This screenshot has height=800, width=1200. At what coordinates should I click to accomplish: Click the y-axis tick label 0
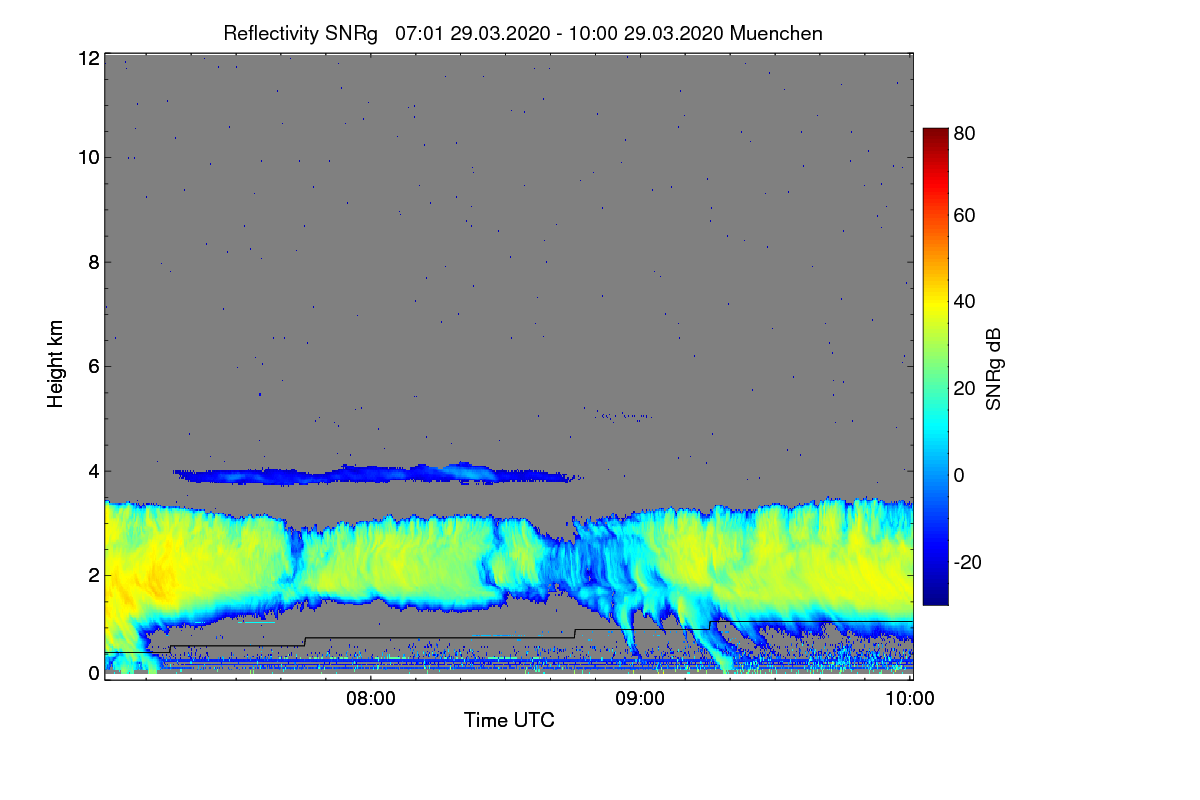click(x=93, y=673)
